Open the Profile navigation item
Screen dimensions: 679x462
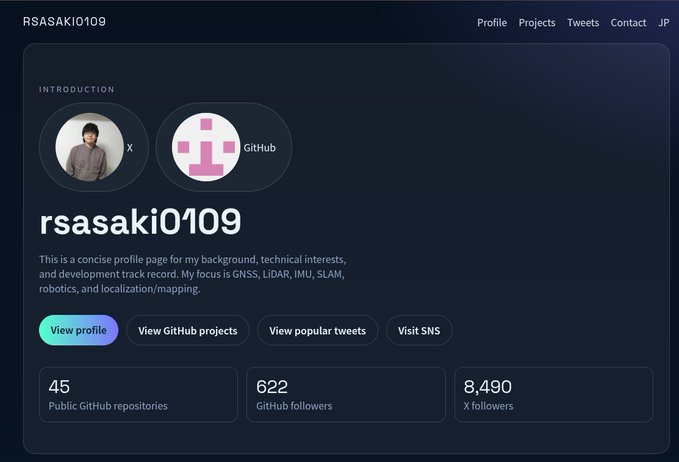pyautogui.click(x=492, y=23)
